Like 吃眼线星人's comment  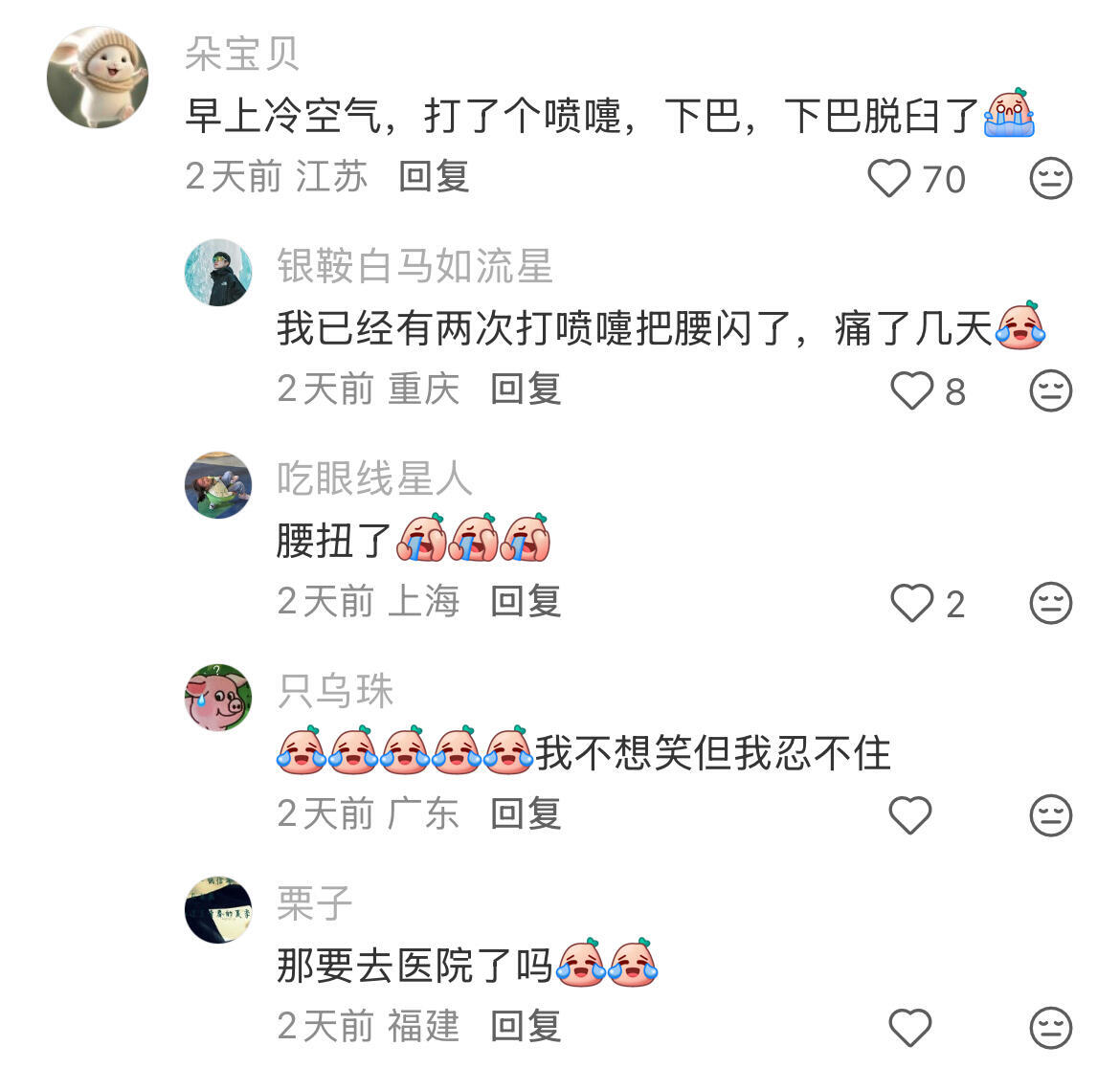tap(911, 603)
